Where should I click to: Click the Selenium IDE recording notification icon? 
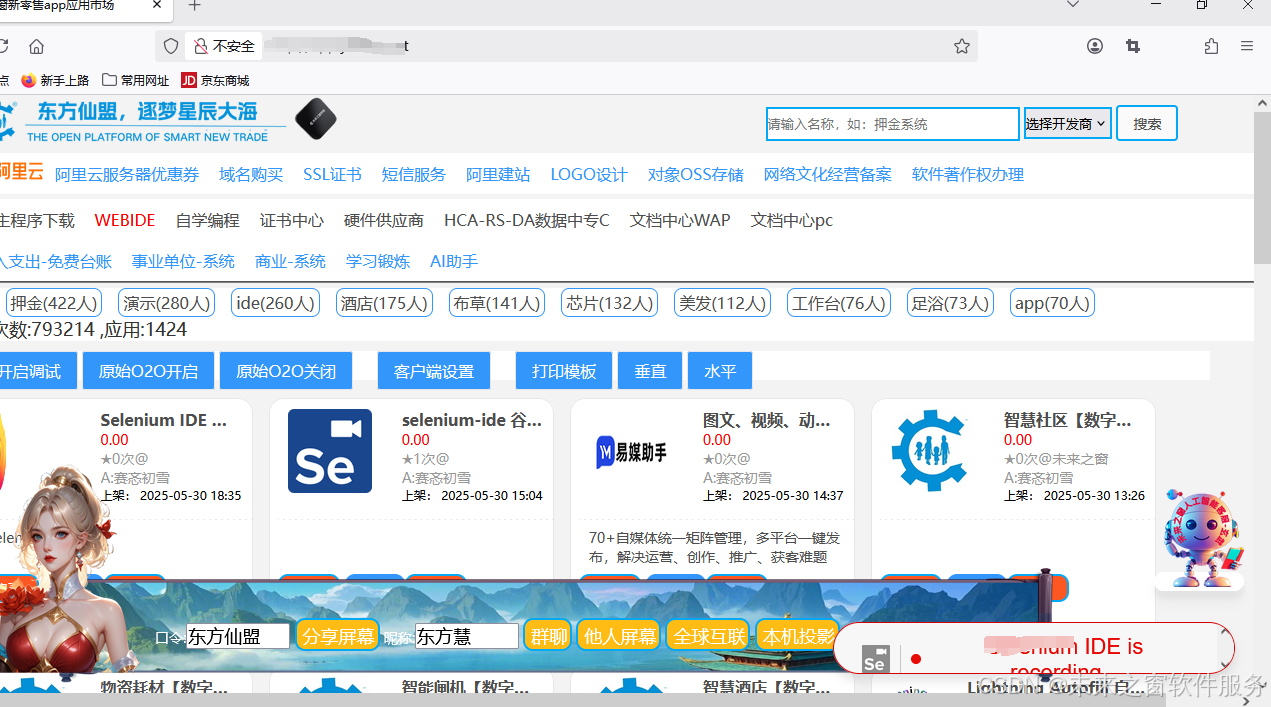(x=874, y=659)
